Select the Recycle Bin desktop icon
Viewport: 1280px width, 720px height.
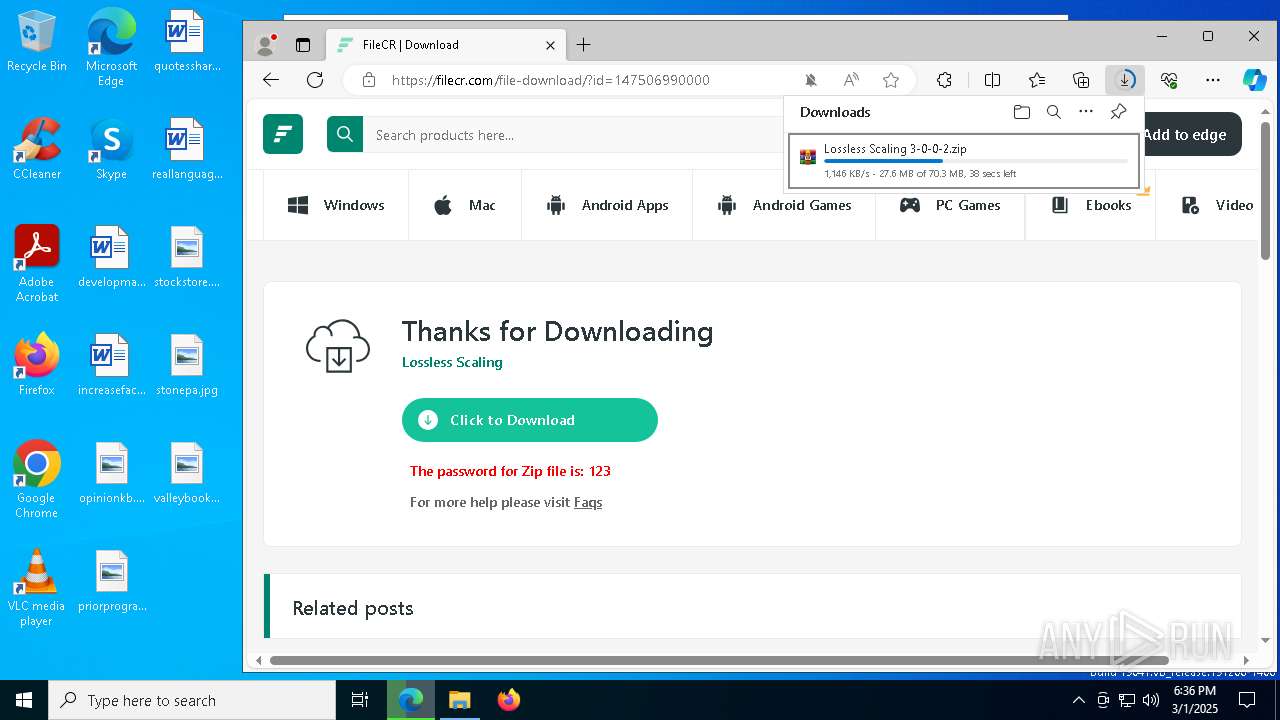(37, 42)
